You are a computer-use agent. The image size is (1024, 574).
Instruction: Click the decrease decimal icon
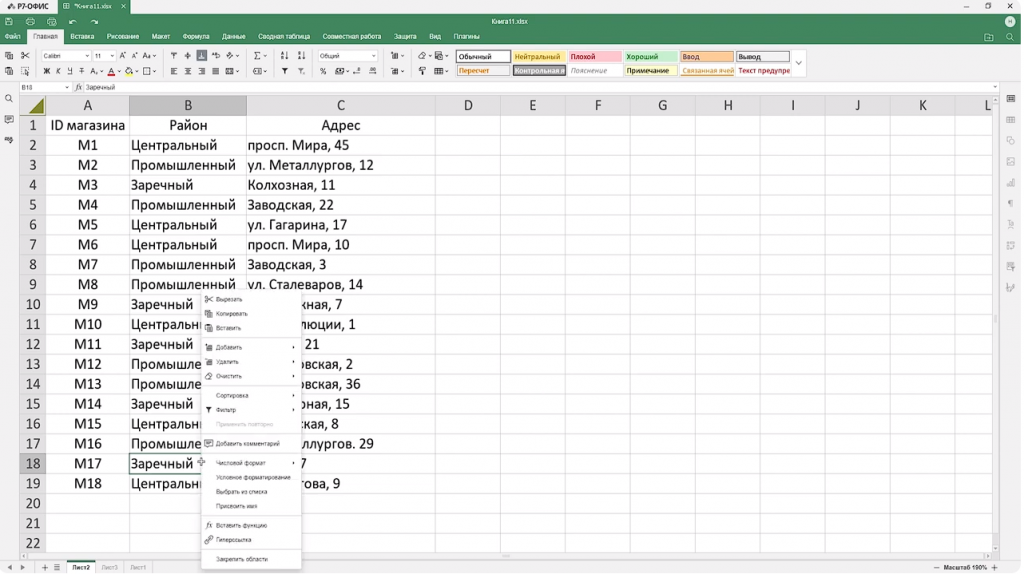point(357,71)
